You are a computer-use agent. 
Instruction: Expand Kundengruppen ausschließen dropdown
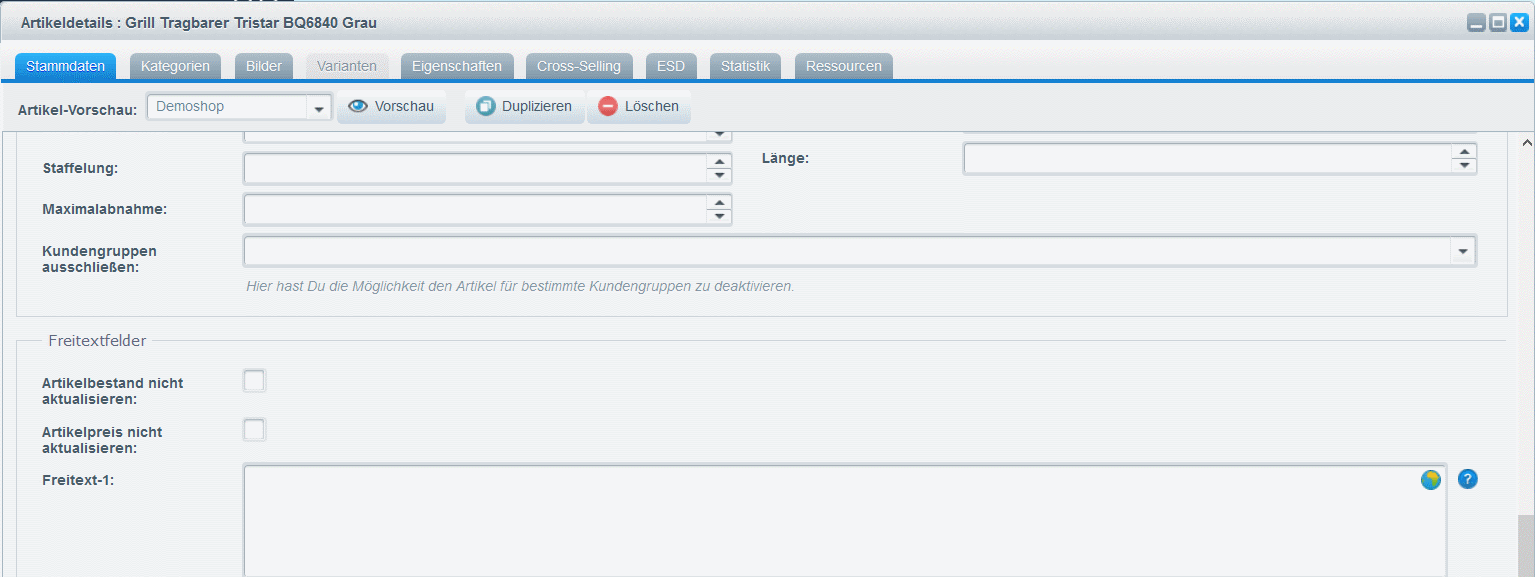(1463, 252)
